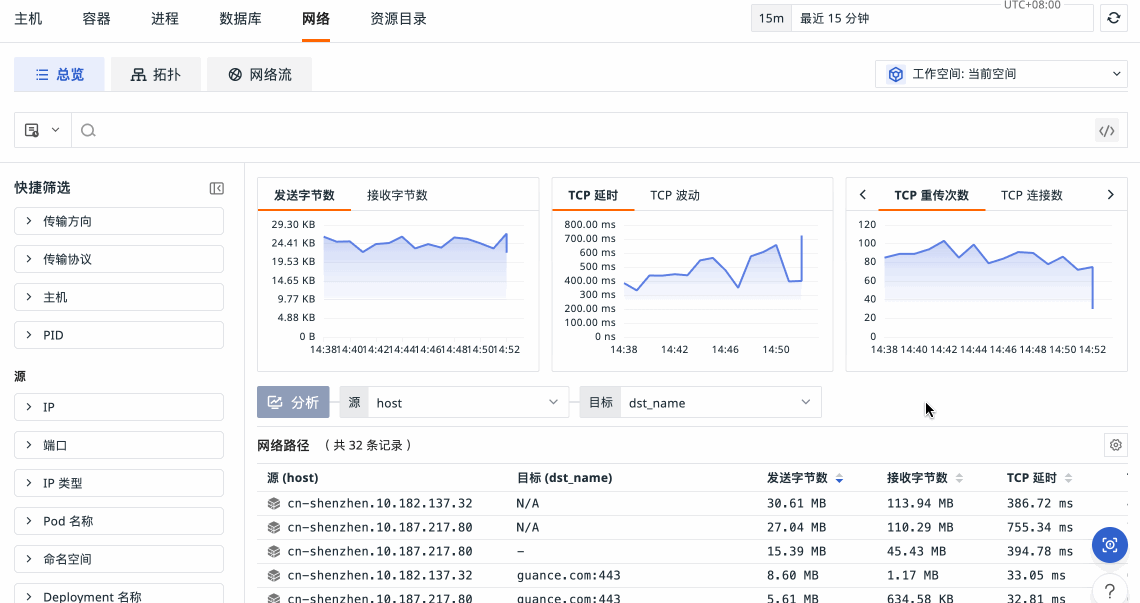Image resolution: width=1140 pixels, height=603 pixels.
Task: Click the 15m time range button
Action: [771, 18]
